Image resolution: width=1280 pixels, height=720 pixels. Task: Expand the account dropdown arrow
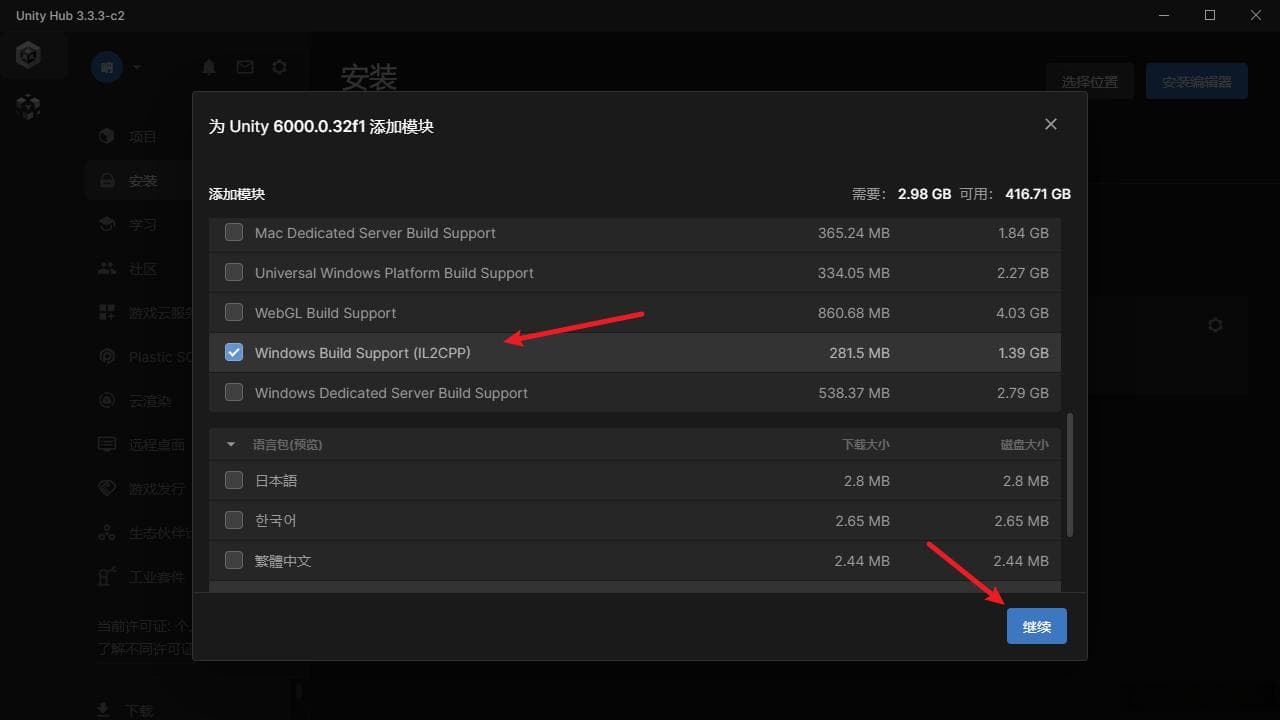tap(136, 68)
